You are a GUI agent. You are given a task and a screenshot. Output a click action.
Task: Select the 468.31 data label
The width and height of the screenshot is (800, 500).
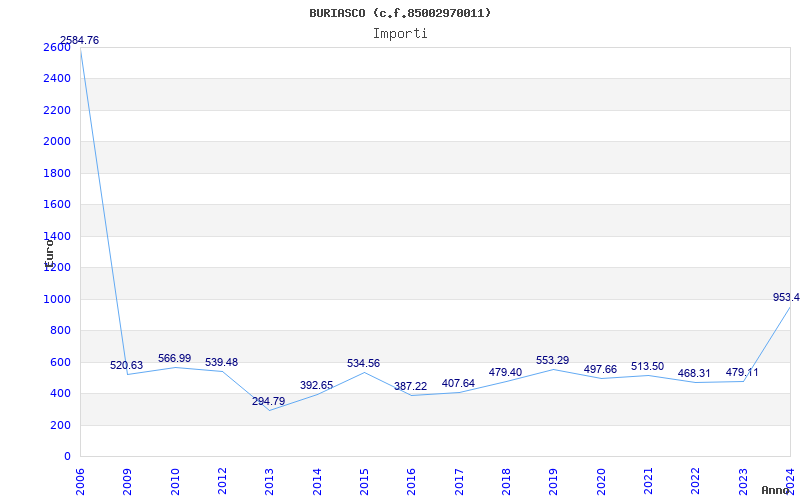(x=694, y=373)
